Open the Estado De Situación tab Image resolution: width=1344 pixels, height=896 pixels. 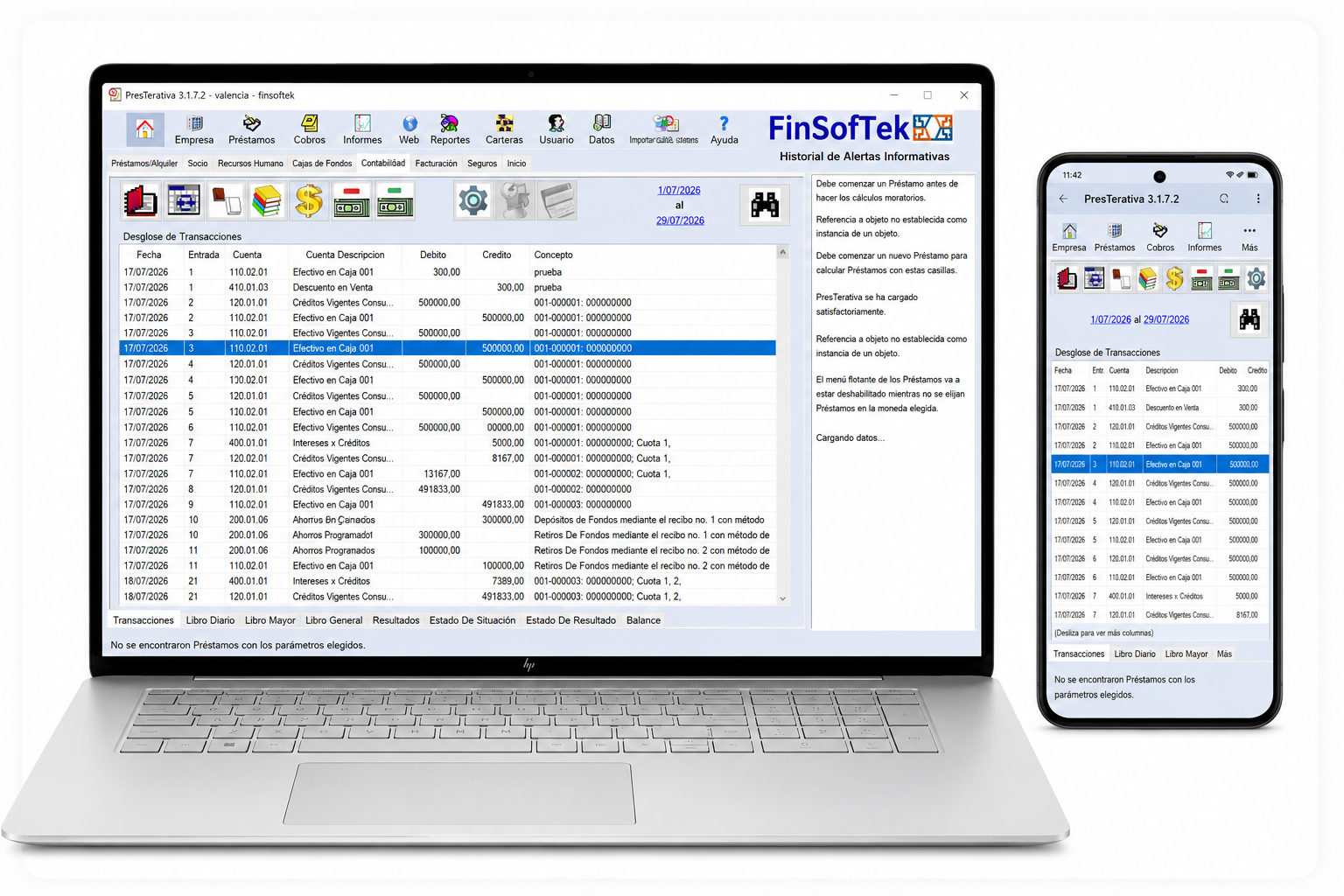(472, 620)
